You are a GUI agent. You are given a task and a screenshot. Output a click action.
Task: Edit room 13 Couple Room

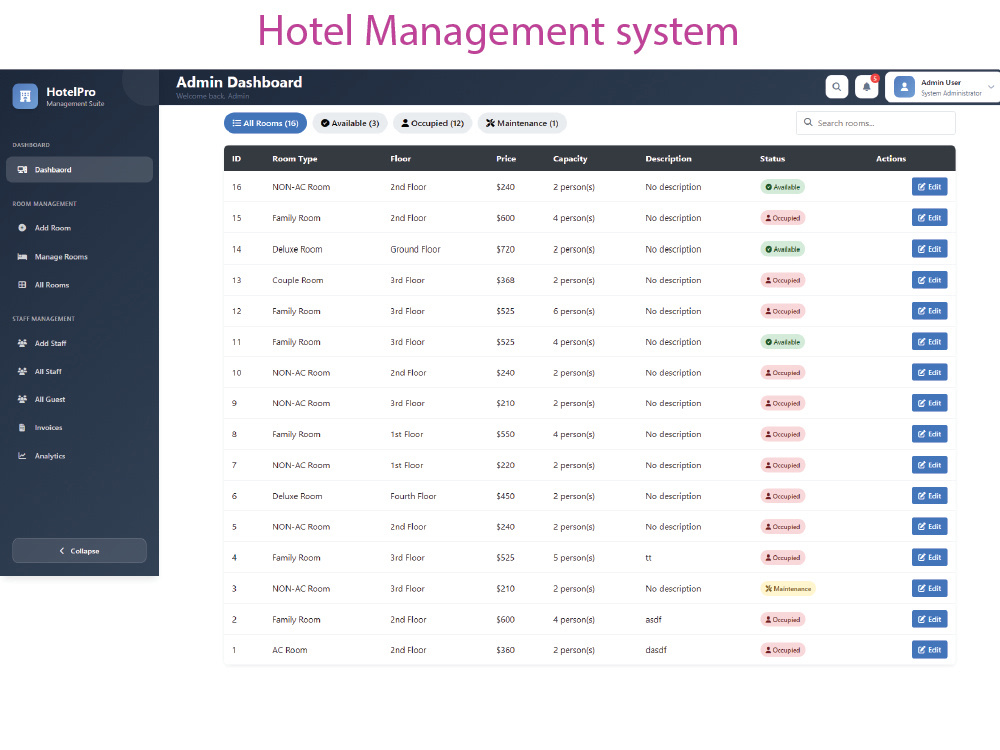[929, 280]
